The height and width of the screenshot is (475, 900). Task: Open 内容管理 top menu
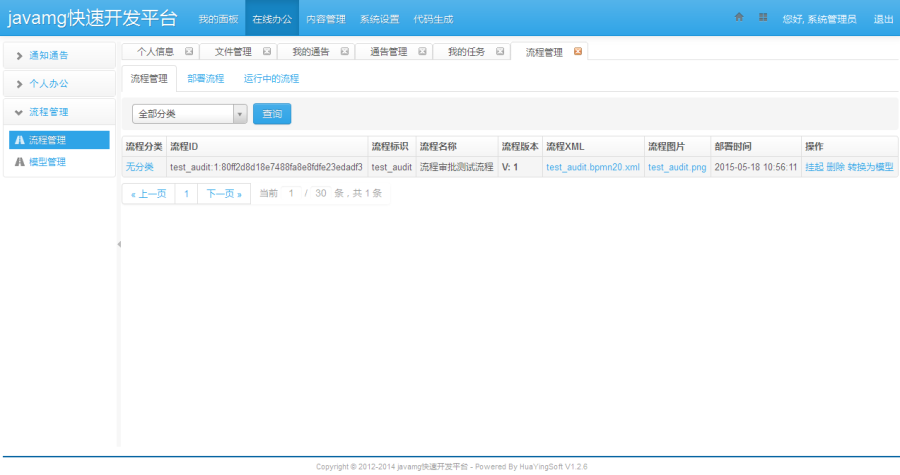(x=325, y=19)
